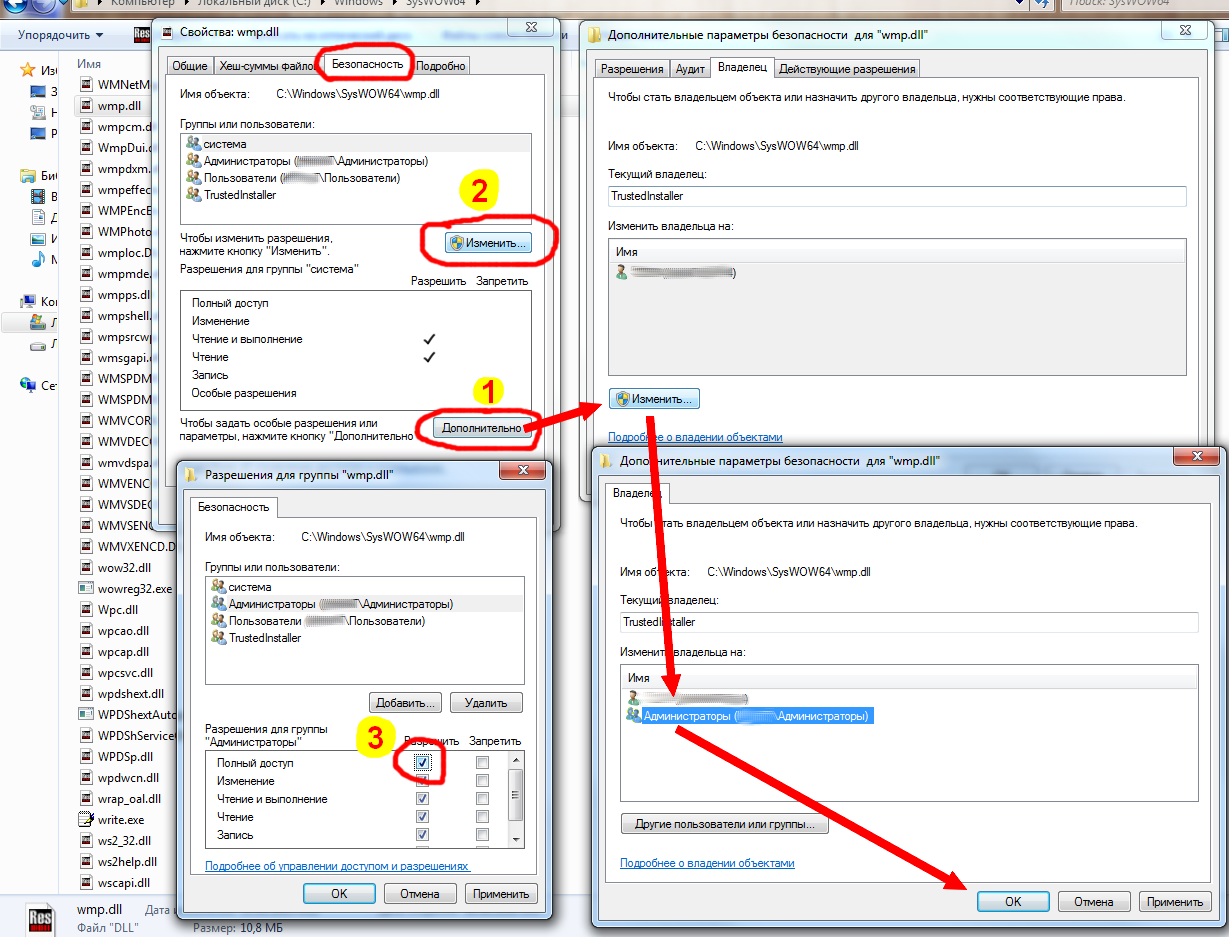Select the Wpc.dll file icon in Explorer
The height and width of the screenshot is (937, 1229).
pos(87,610)
